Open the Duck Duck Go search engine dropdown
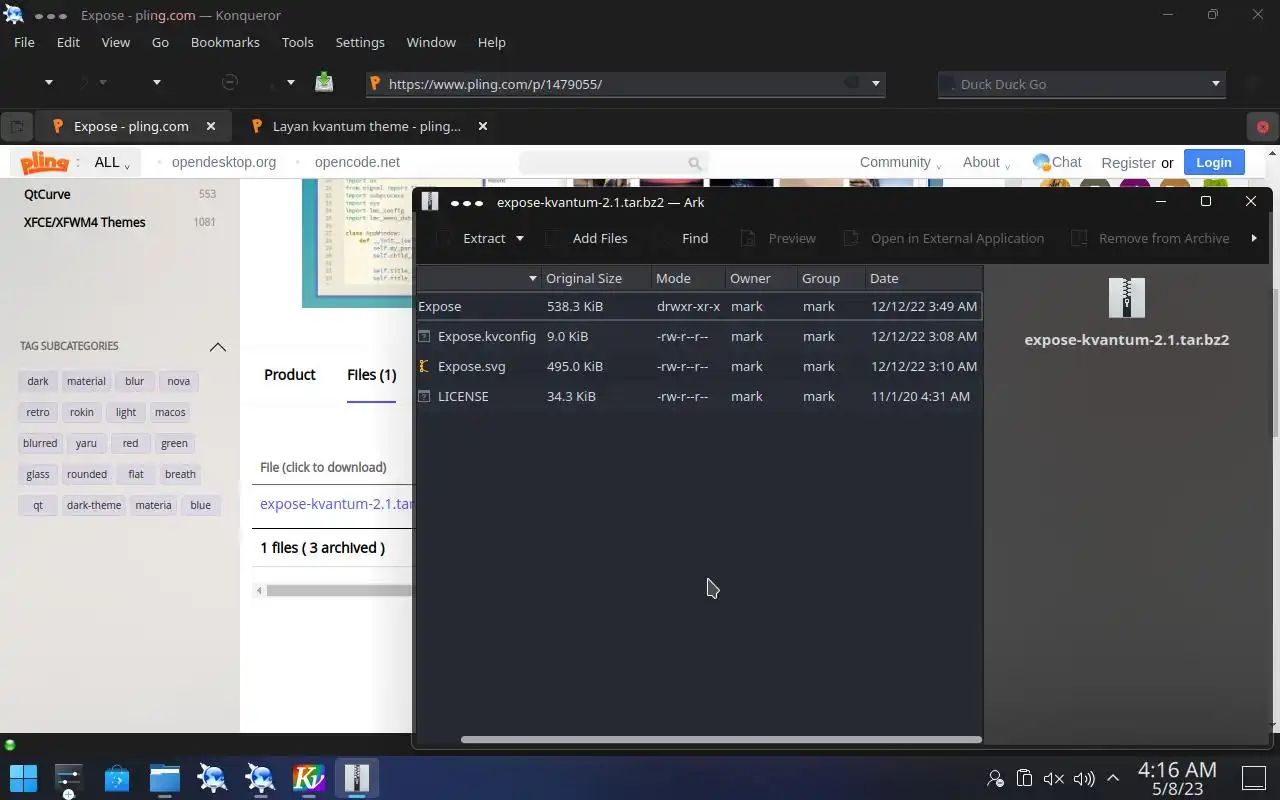 click(1216, 84)
